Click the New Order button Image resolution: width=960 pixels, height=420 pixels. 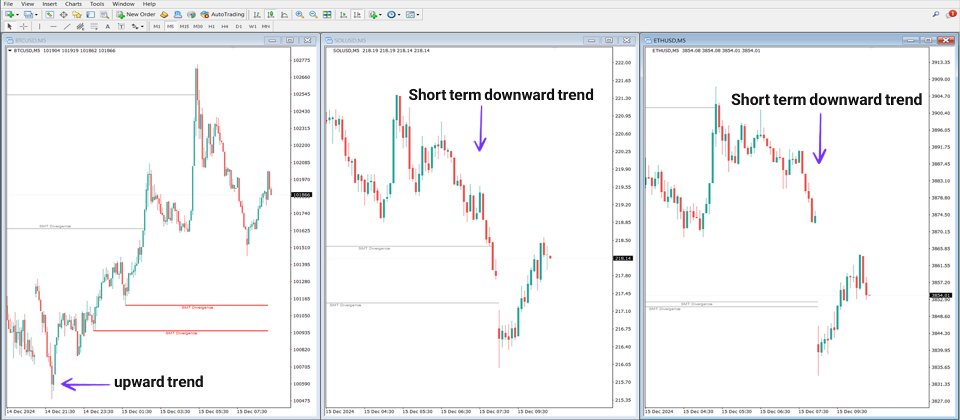point(136,14)
